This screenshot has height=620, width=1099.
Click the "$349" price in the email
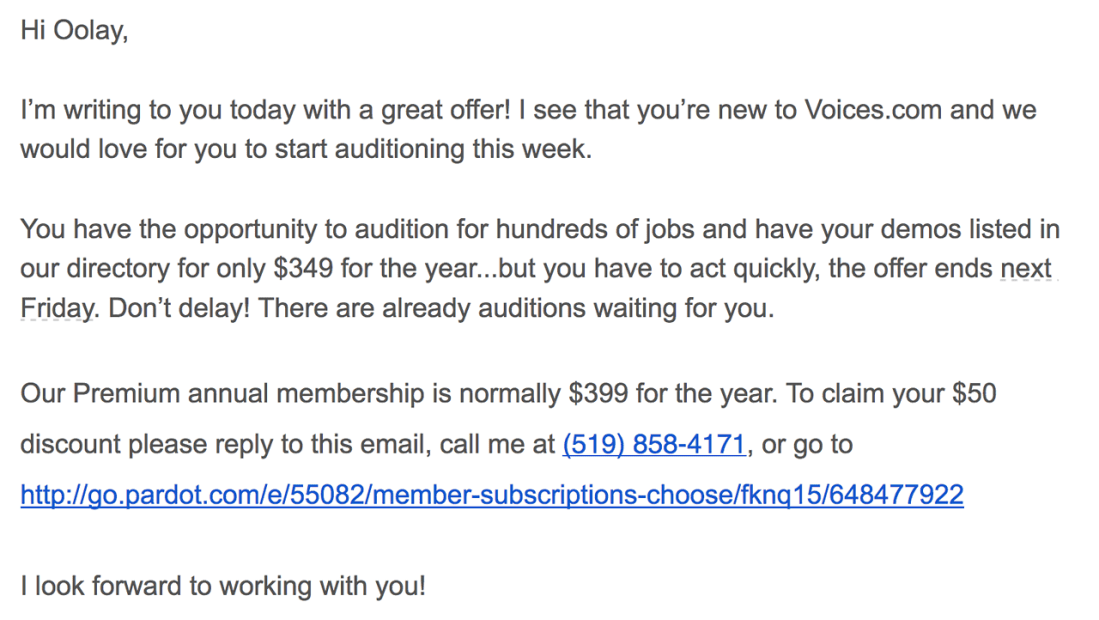pos(293,269)
